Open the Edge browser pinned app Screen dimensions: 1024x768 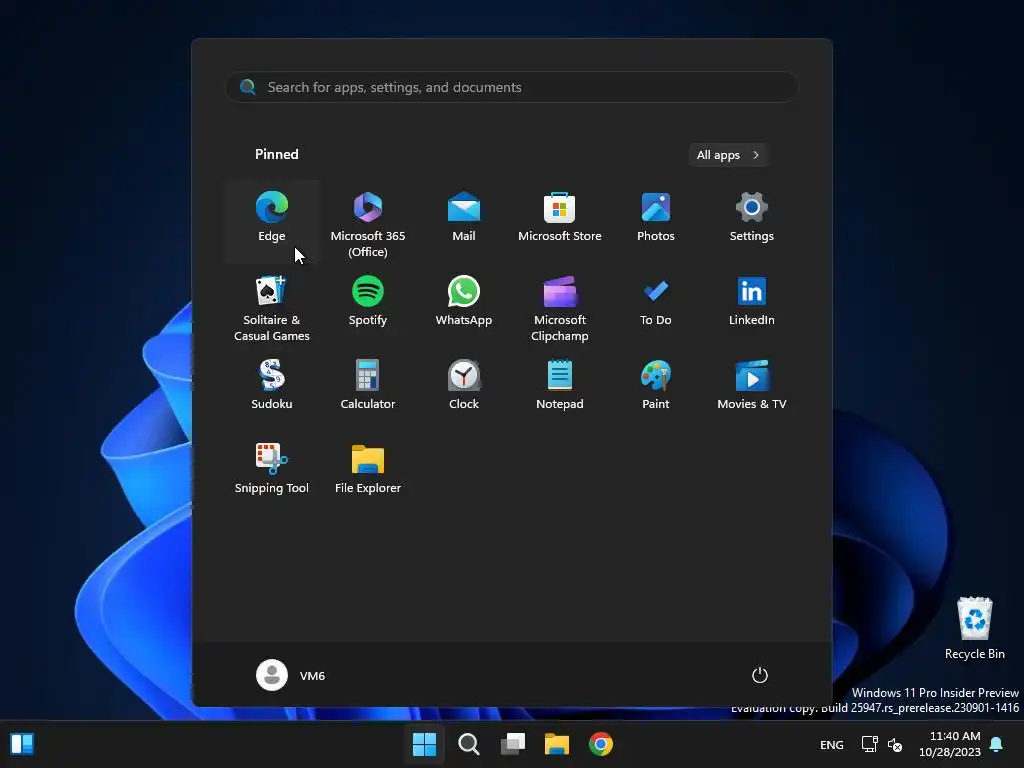(x=272, y=220)
